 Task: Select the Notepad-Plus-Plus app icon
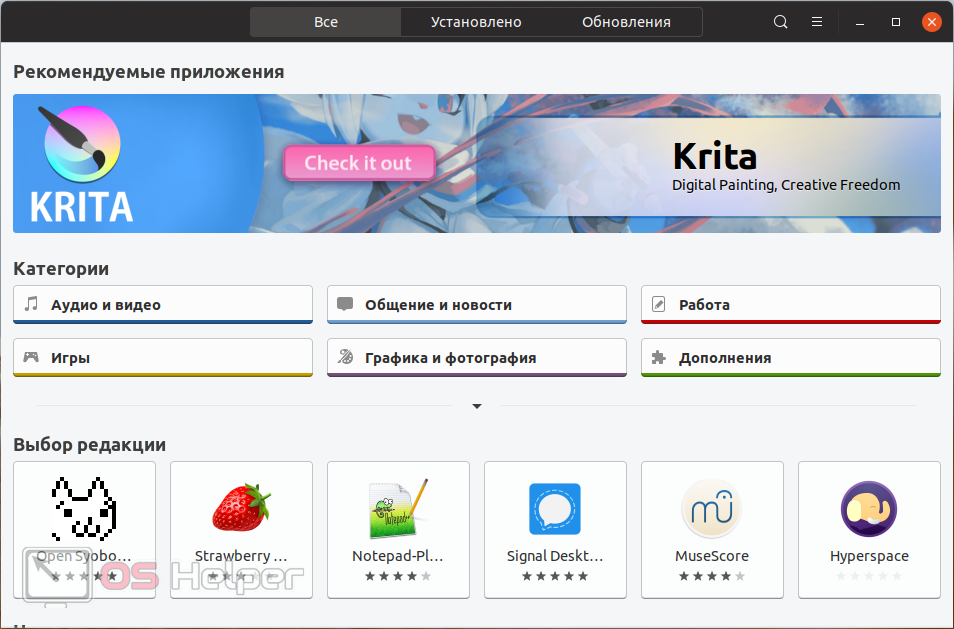(x=398, y=507)
